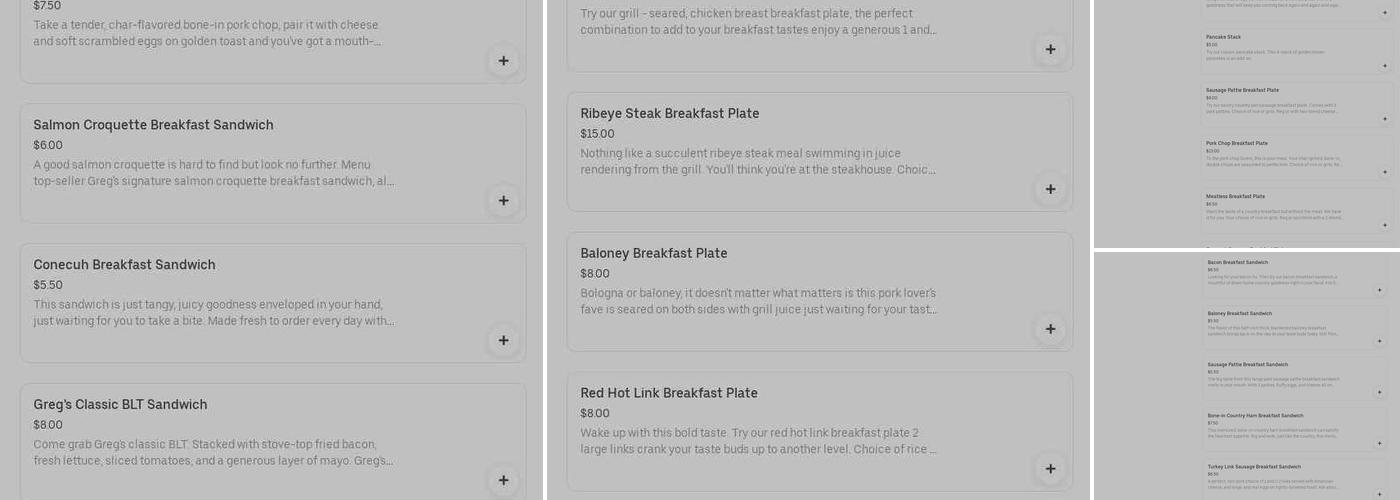Viewport: 1400px width, 500px height.
Task: Add Red Hot Link Breakfast Plate
Action: point(1050,470)
